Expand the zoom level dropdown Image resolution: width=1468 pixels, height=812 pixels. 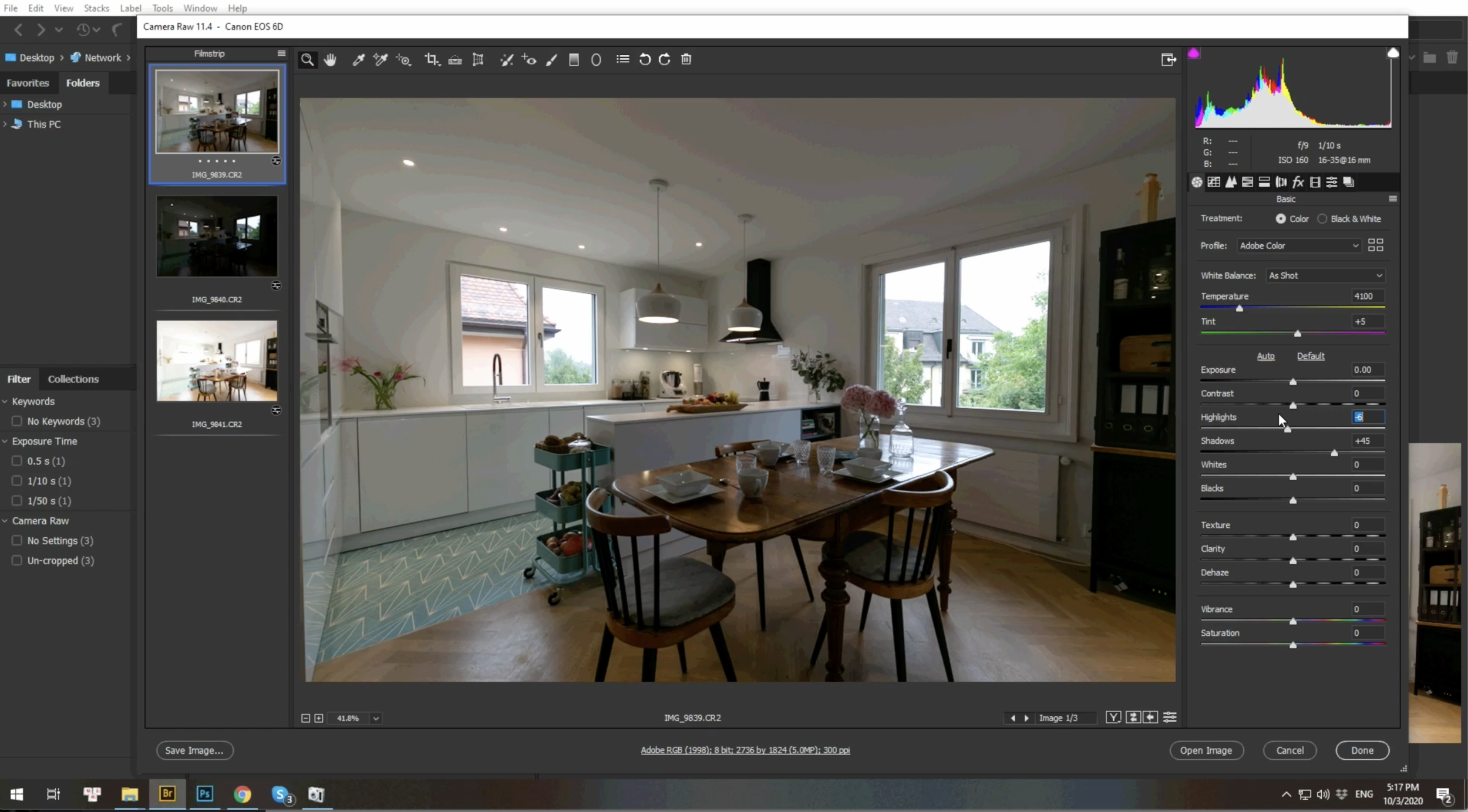click(376, 718)
